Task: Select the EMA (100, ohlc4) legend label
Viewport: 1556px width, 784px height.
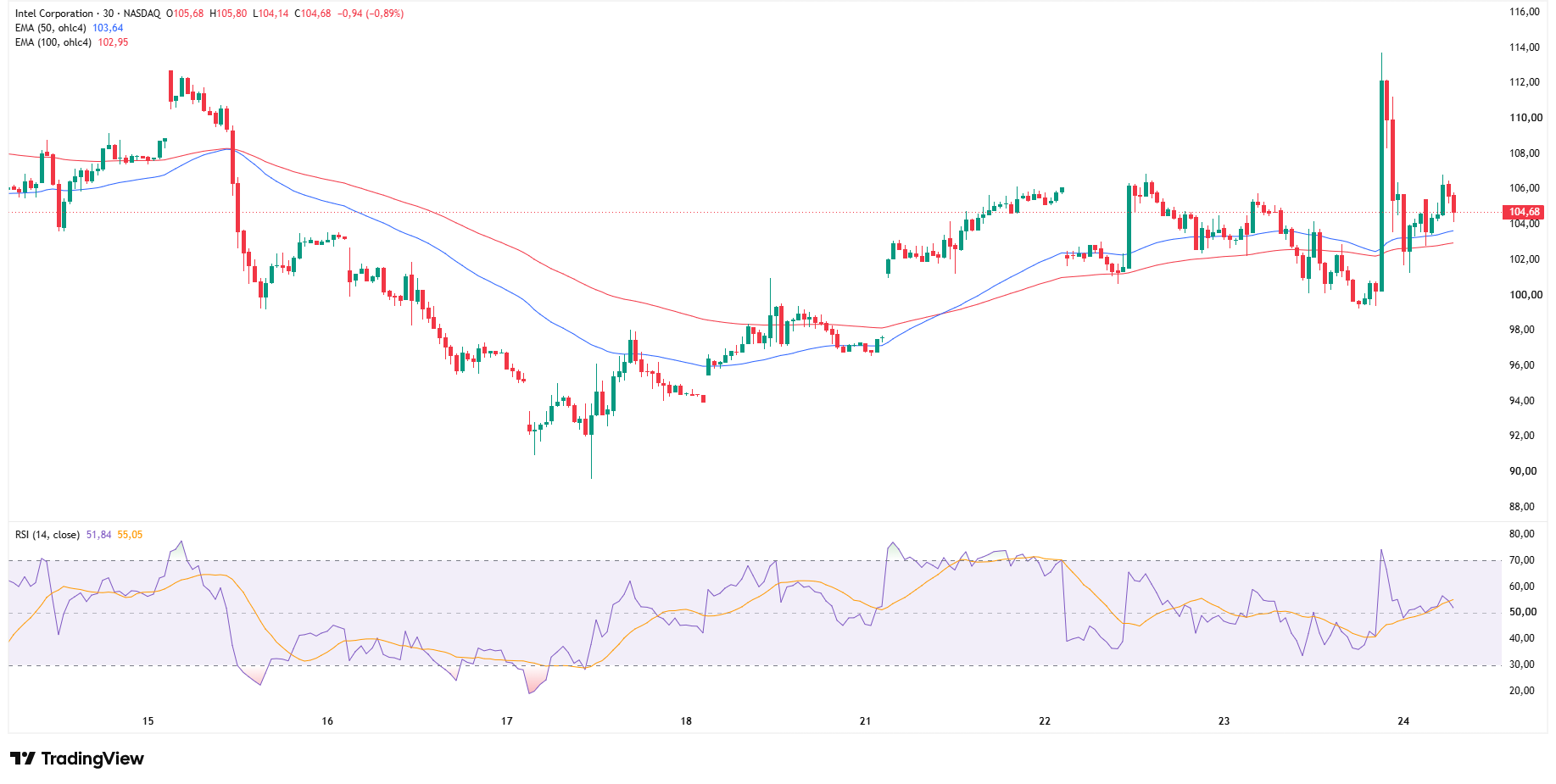Action: pos(53,42)
